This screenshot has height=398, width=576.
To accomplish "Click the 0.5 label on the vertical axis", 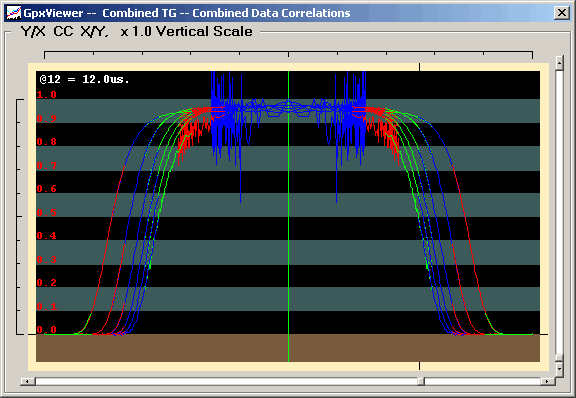I will point(46,212).
